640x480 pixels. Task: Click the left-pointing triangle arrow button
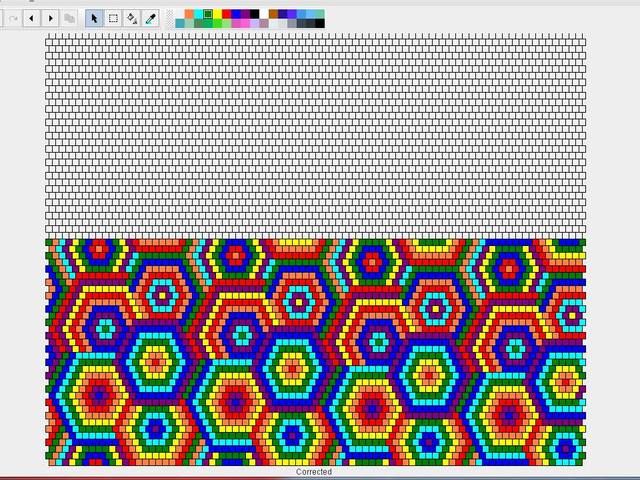point(31,18)
